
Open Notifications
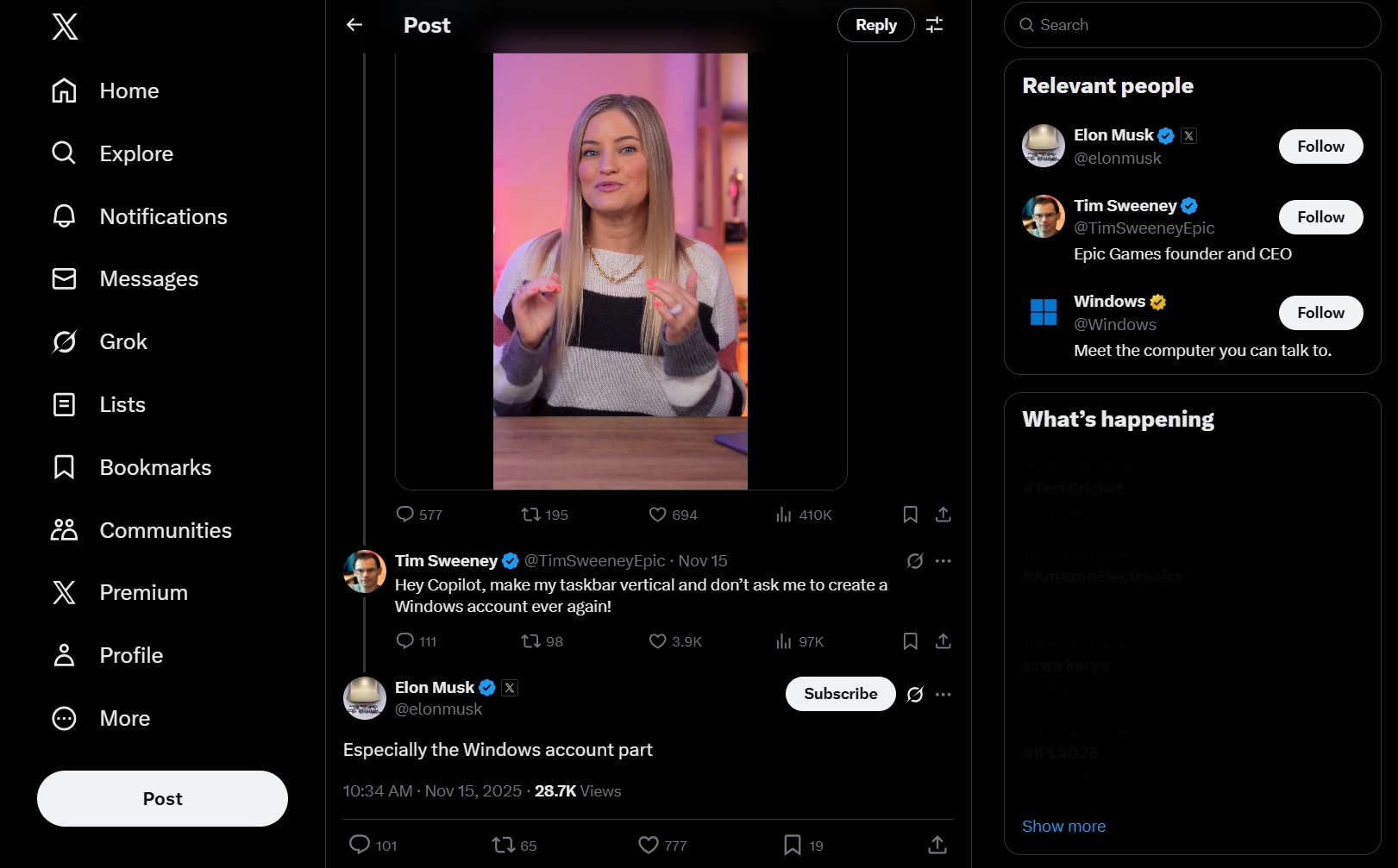pos(163,216)
